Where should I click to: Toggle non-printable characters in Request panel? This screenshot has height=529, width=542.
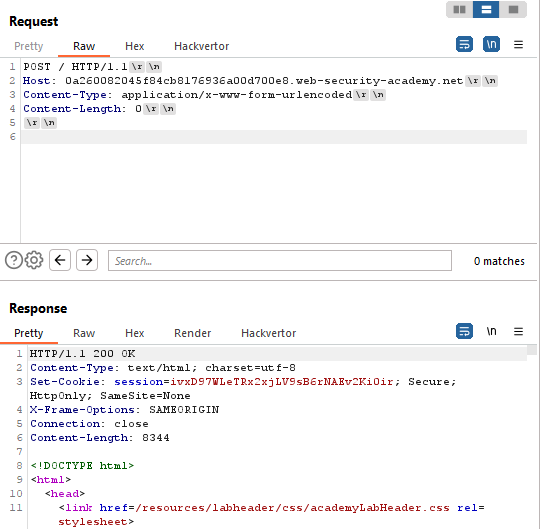click(492, 45)
